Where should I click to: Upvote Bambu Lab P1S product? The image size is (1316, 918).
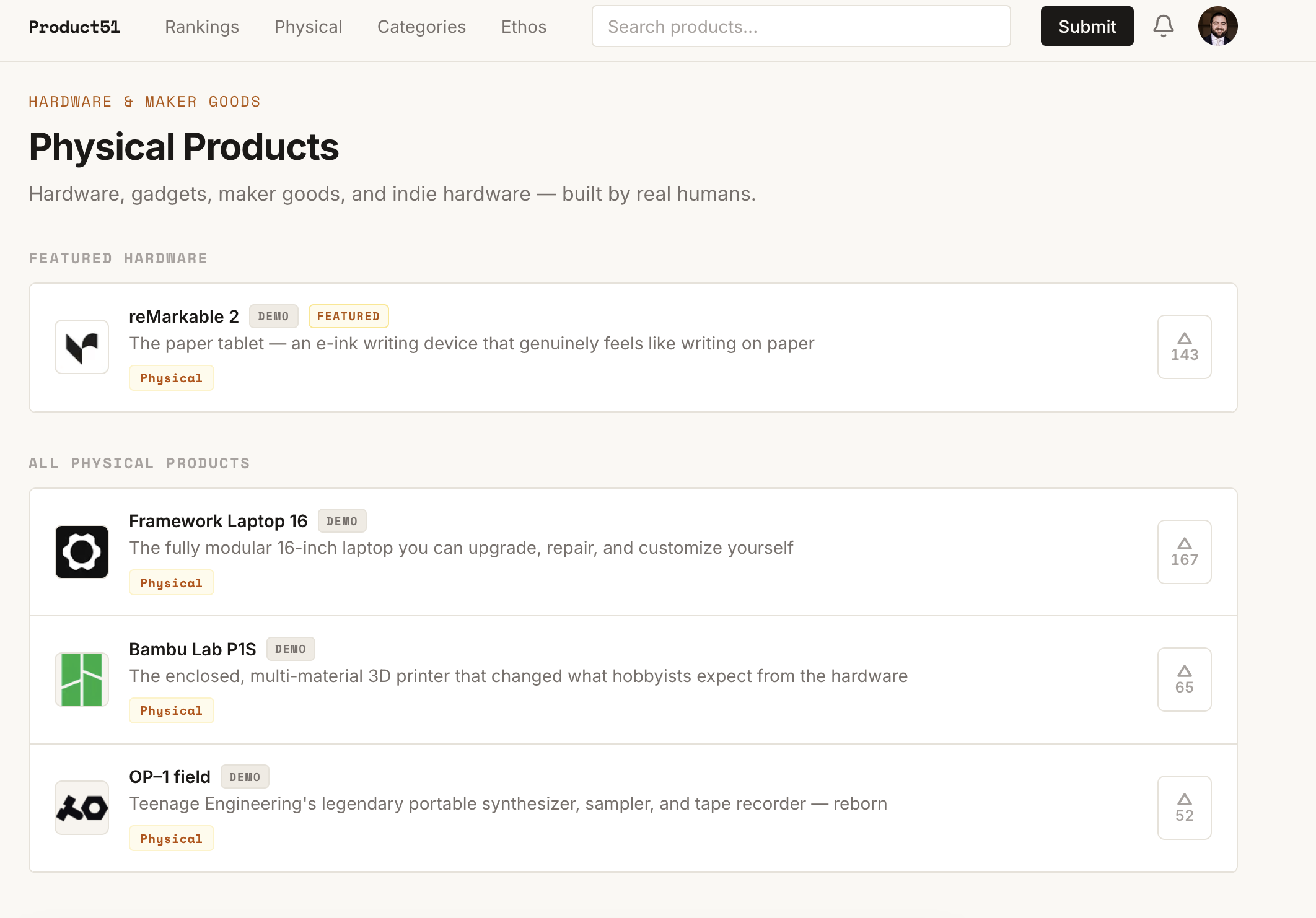(x=1184, y=680)
